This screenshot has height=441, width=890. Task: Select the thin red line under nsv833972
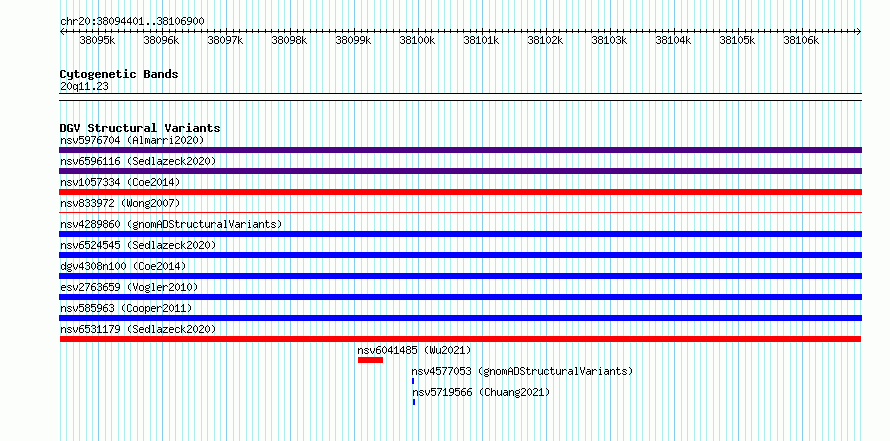pos(460,213)
